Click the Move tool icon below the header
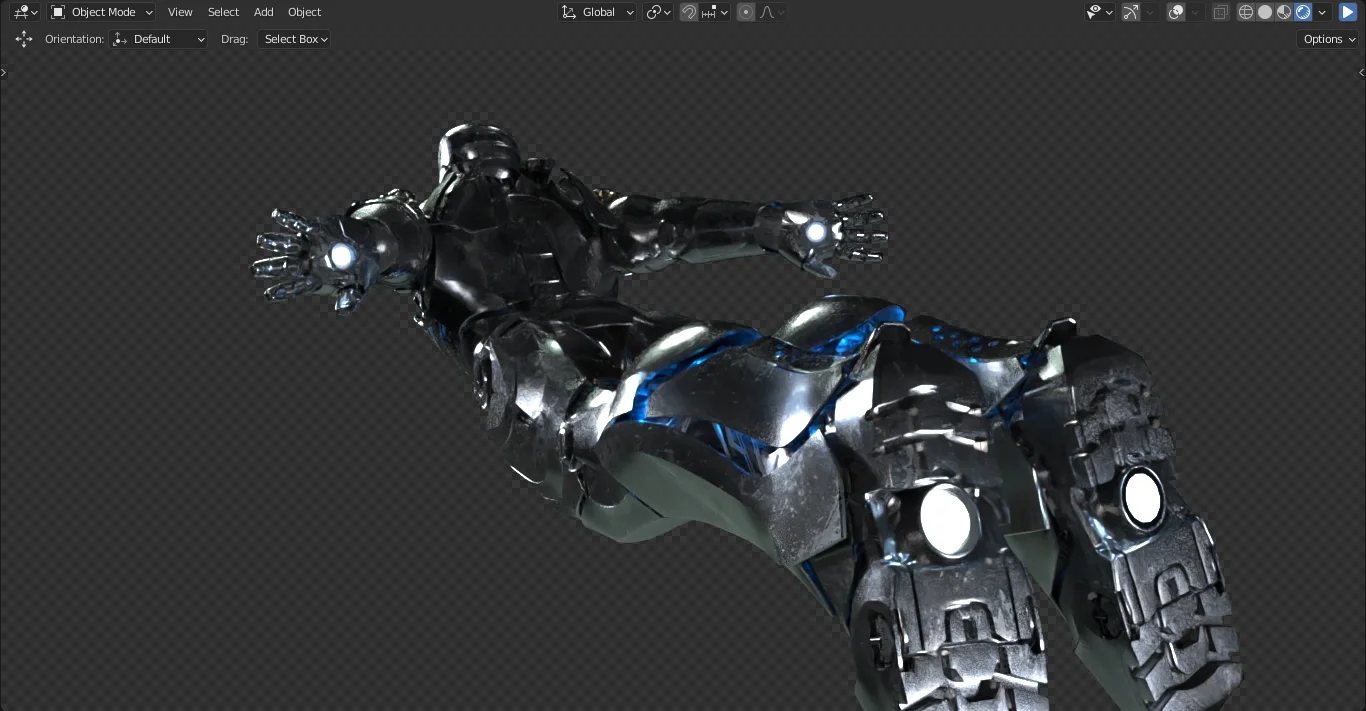Viewport: 1366px width, 711px height. point(24,39)
